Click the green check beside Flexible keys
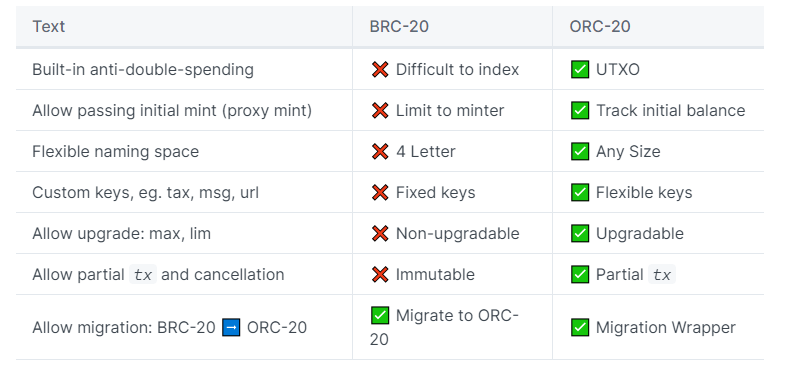The width and height of the screenshot is (804, 381). click(x=580, y=192)
